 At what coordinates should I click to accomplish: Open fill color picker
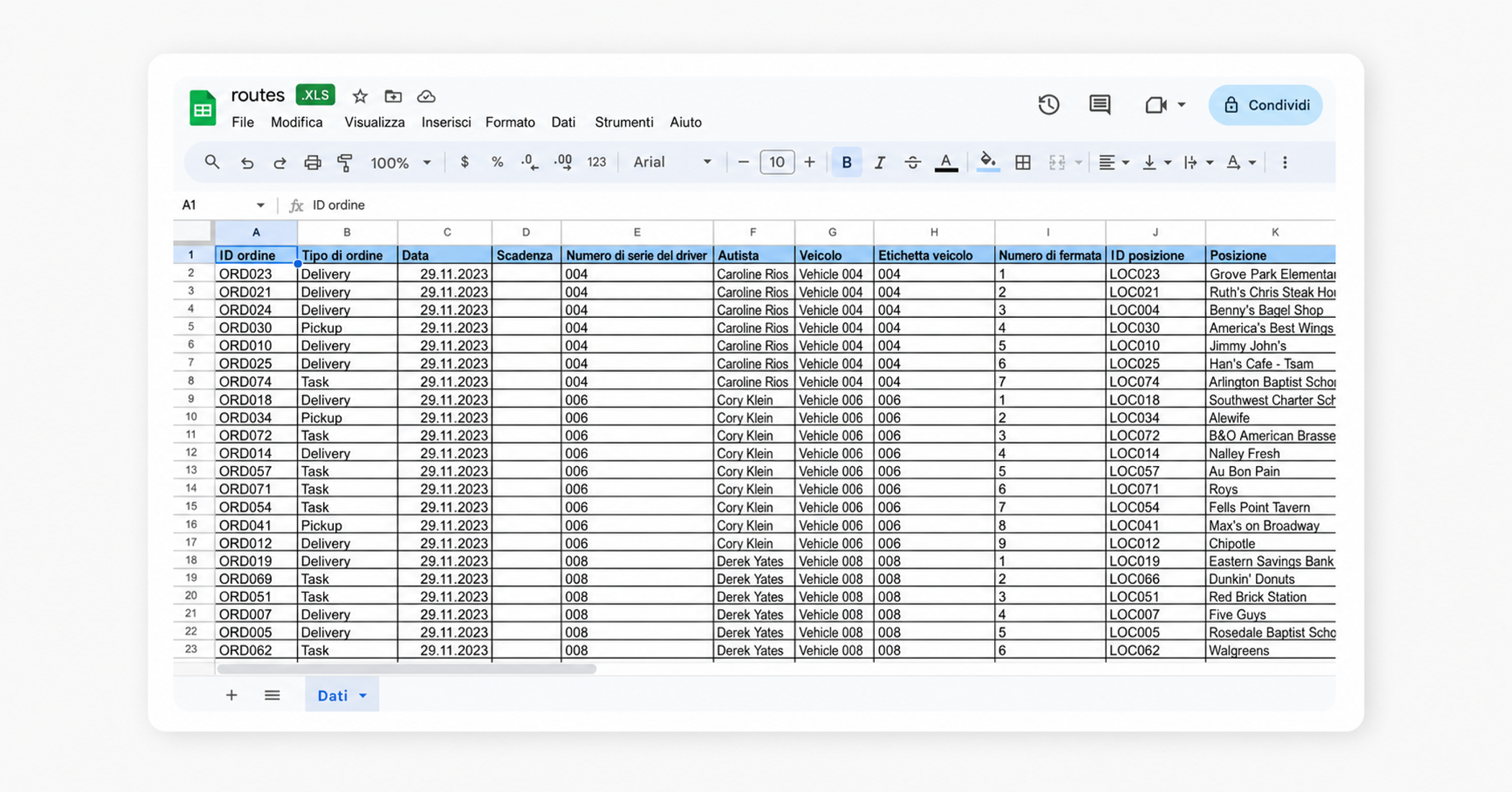tap(988, 163)
